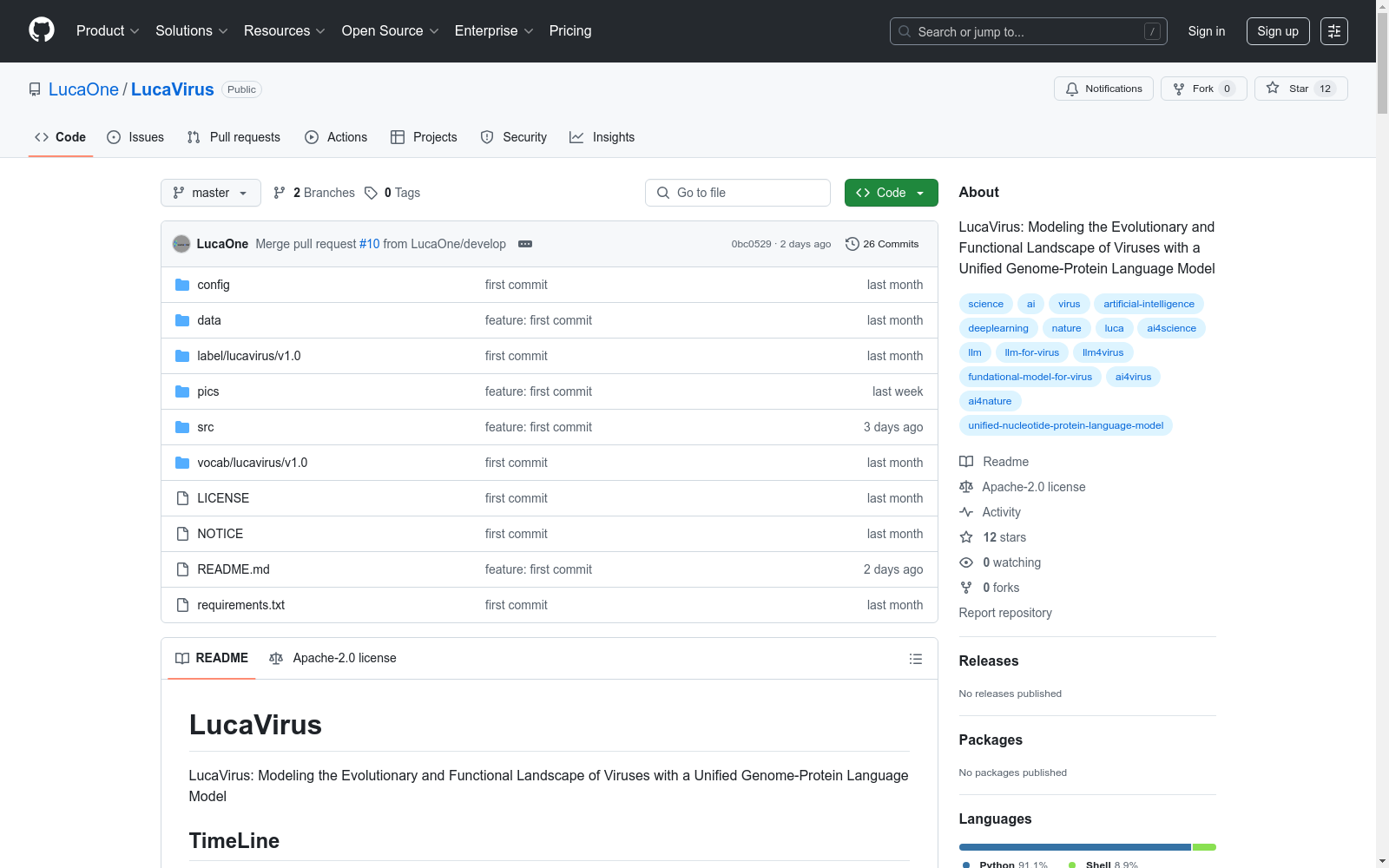Open the Security tab
This screenshot has height=868, width=1389.
tap(514, 137)
